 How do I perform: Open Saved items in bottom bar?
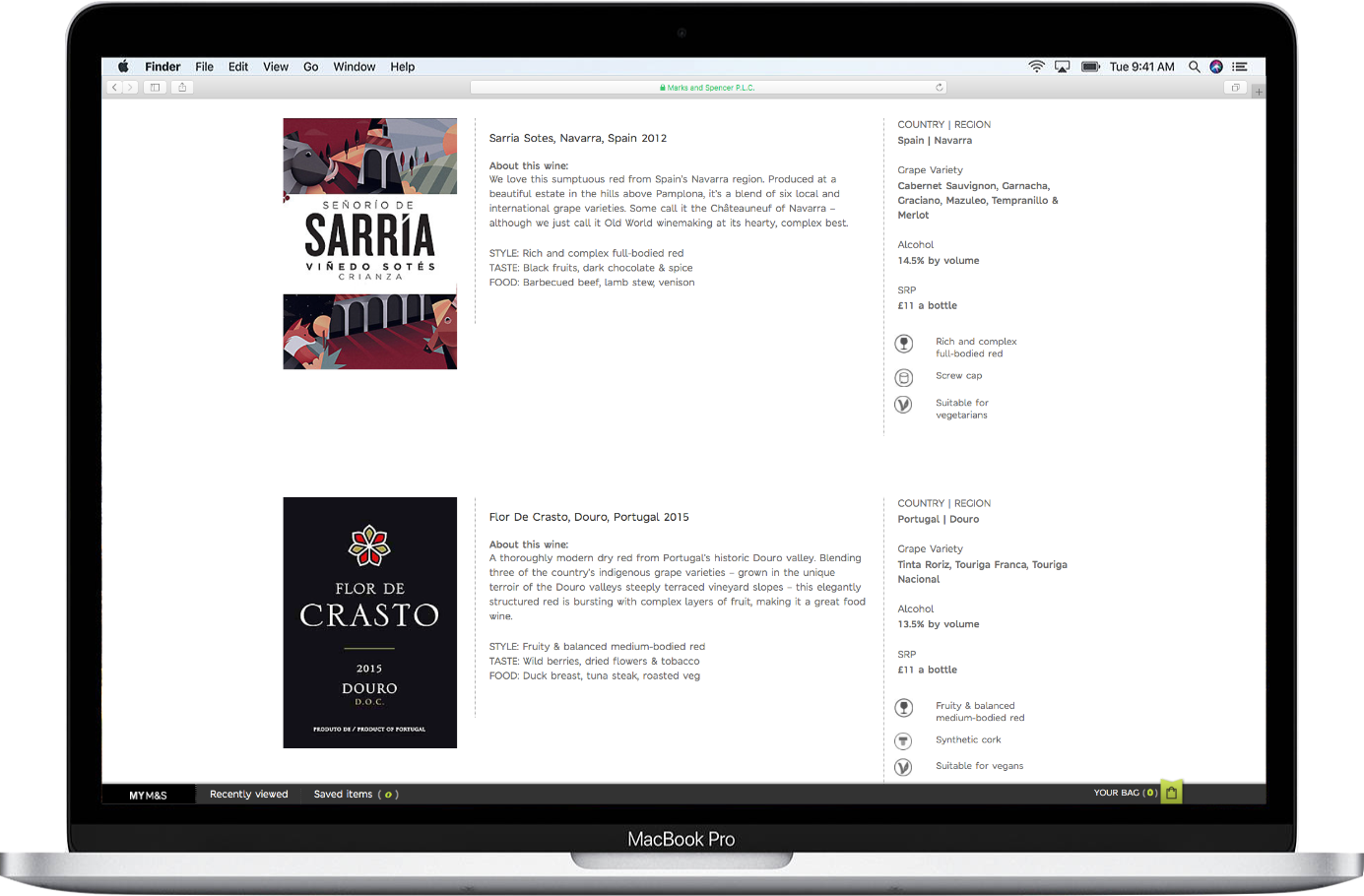click(x=356, y=795)
